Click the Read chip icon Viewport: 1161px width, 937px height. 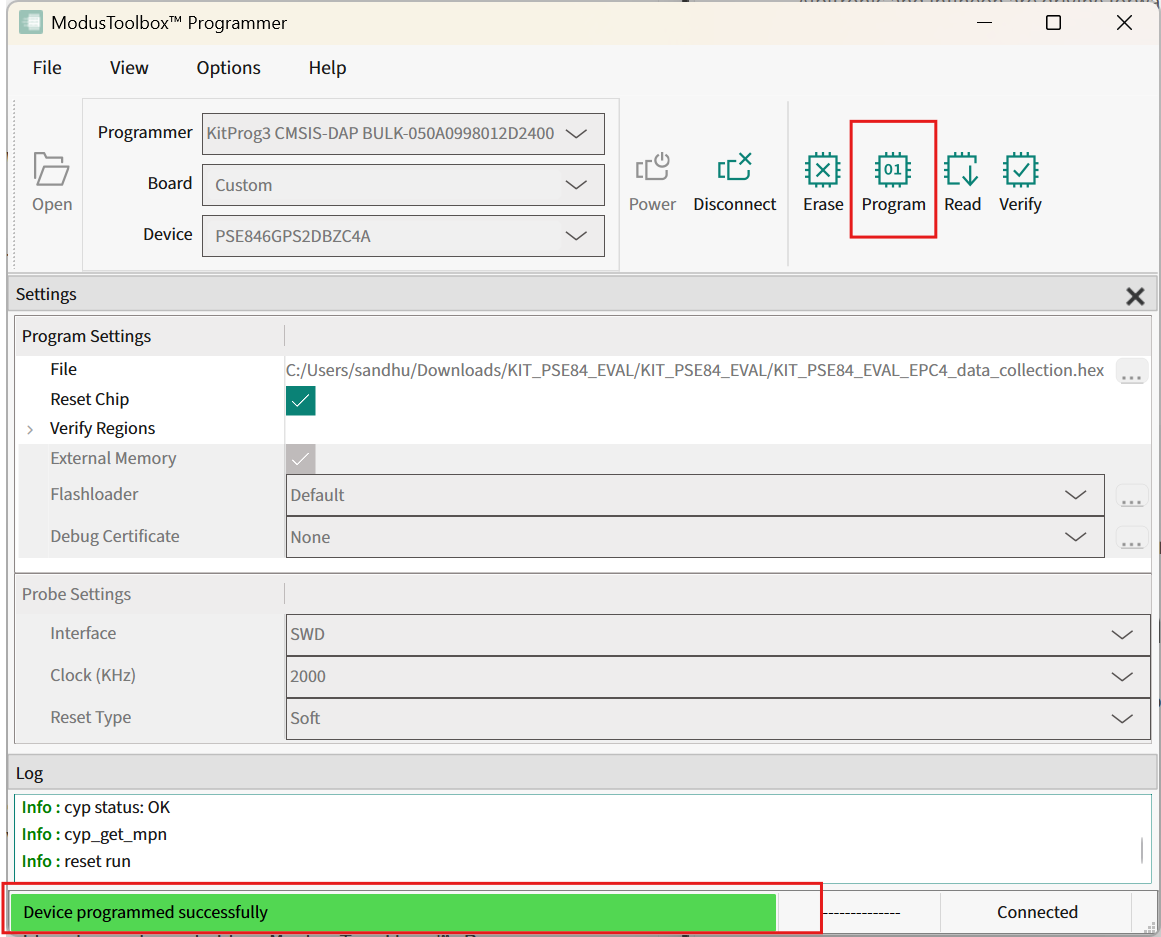pos(961,170)
